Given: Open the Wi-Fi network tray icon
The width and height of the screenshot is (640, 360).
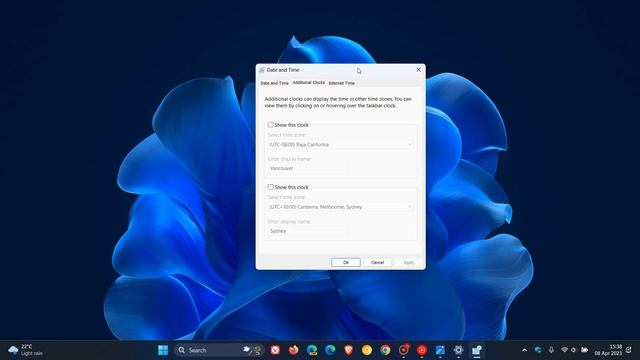Looking at the screenshot, I should 564,350.
